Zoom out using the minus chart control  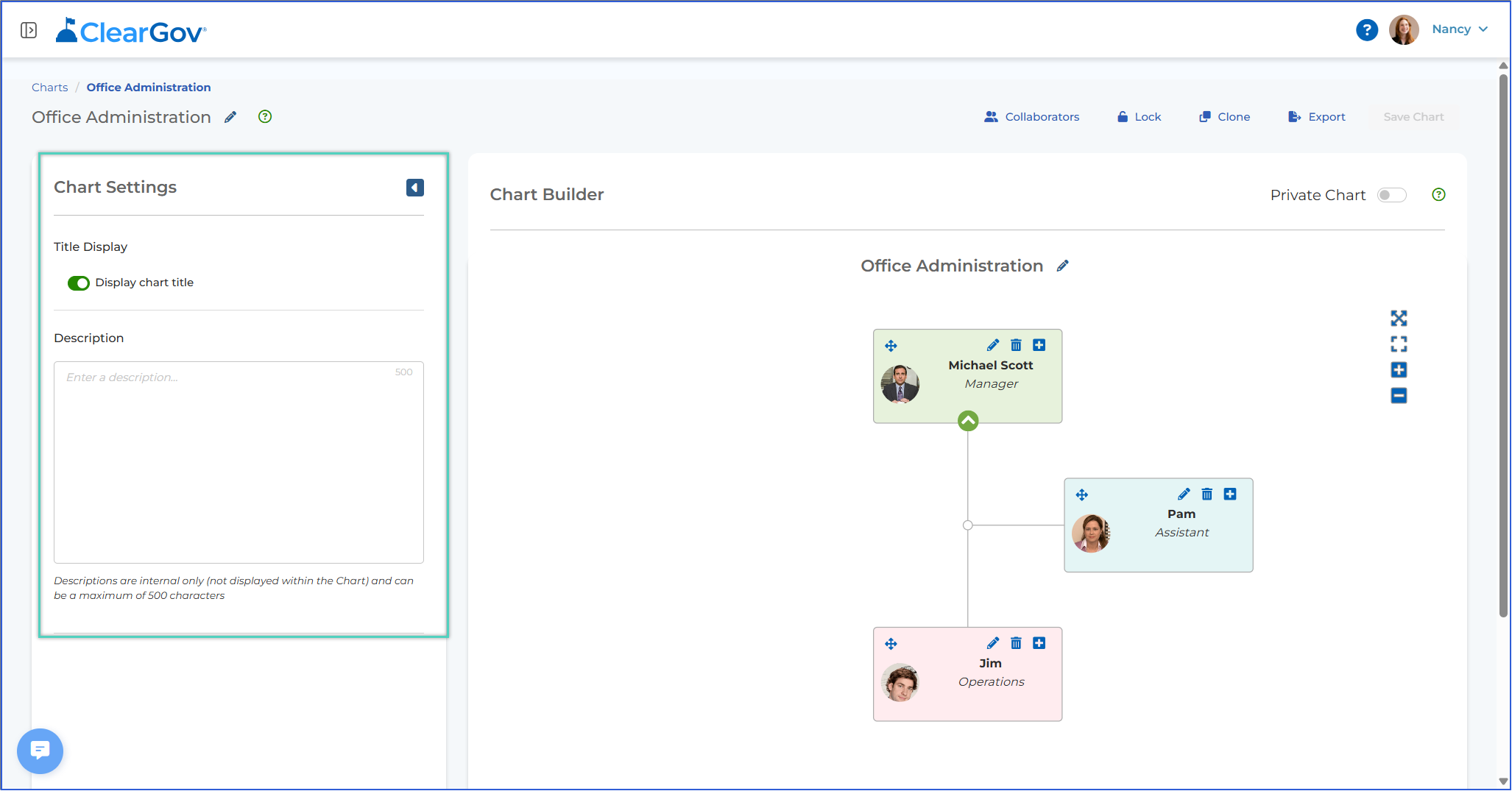pos(1399,396)
